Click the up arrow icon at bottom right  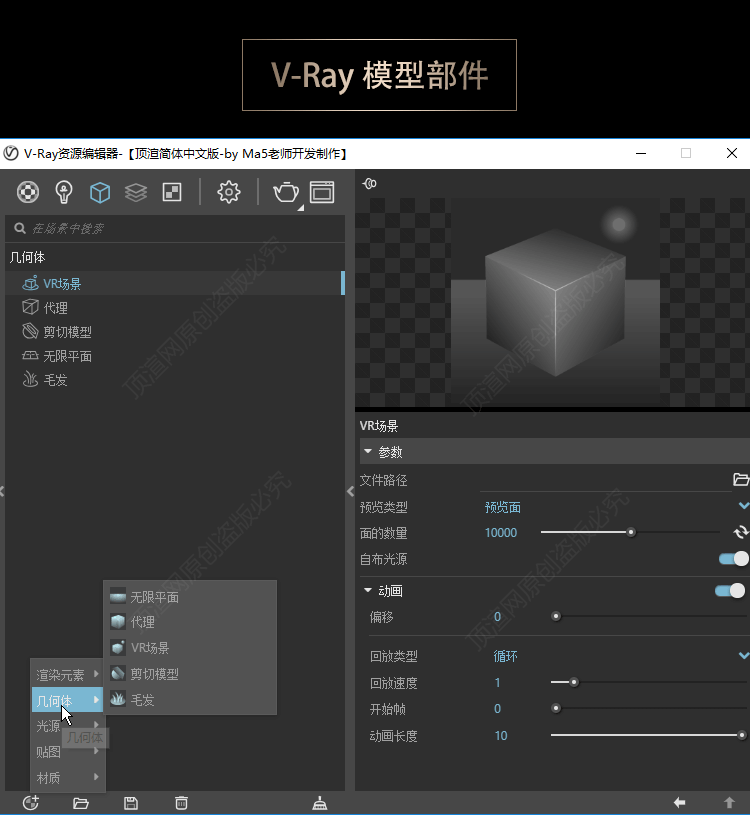tap(729, 803)
